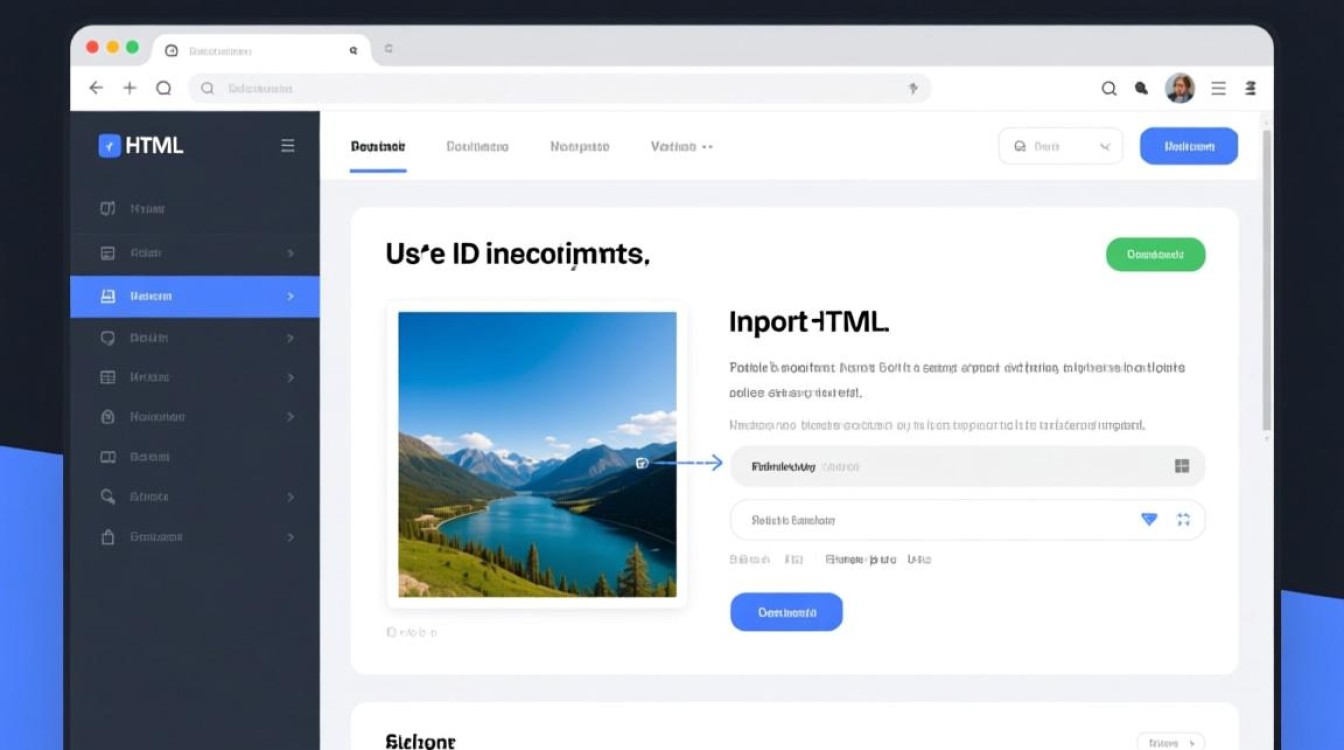Screen dimensions: 1344x750
Task: Open the blue triangle dropdown in the lower field
Action: (x=1149, y=519)
